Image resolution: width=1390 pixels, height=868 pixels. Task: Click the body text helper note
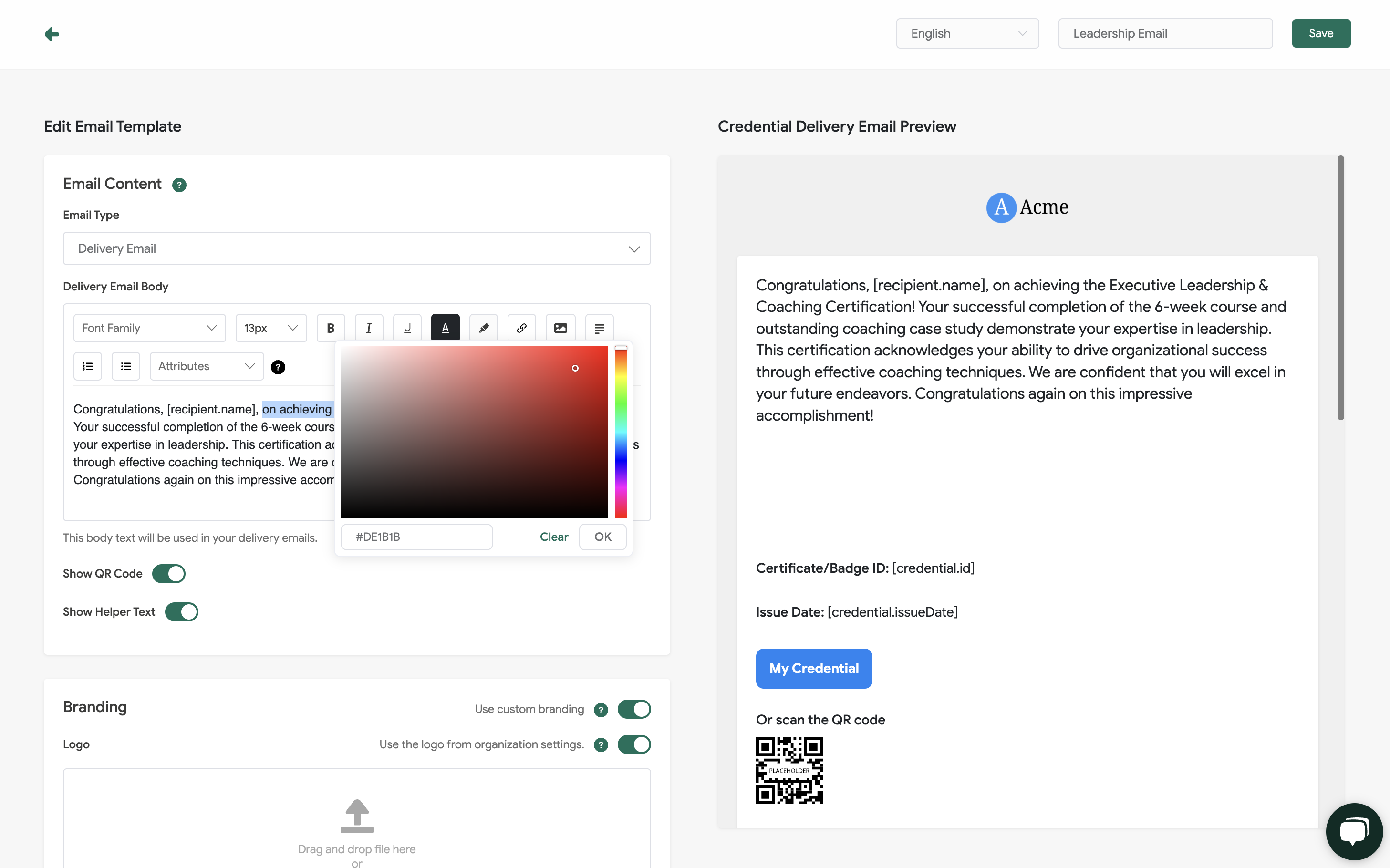pyautogui.click(x=190, y=538)
